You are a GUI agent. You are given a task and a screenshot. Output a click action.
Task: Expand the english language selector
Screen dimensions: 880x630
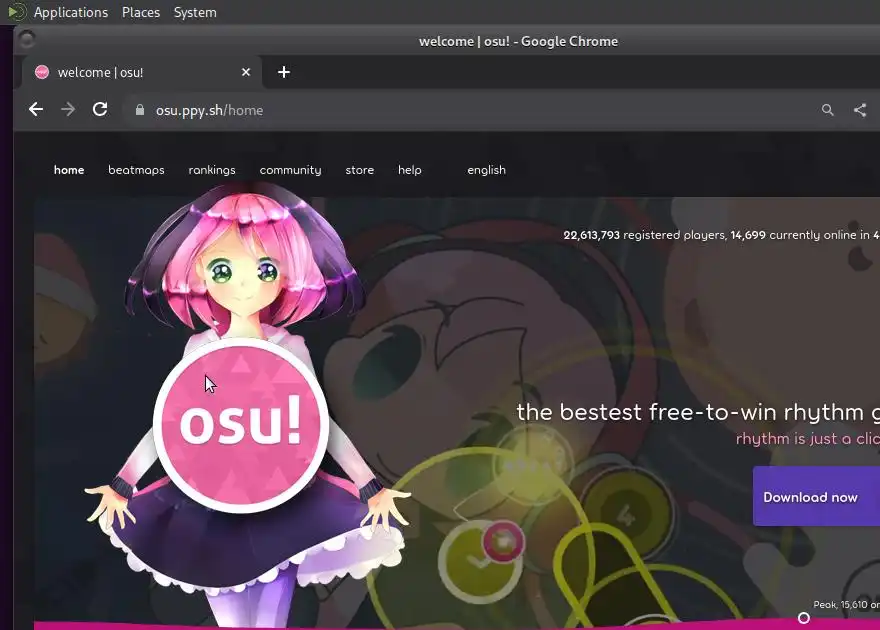pyautogui.click(x=487, y=170)
